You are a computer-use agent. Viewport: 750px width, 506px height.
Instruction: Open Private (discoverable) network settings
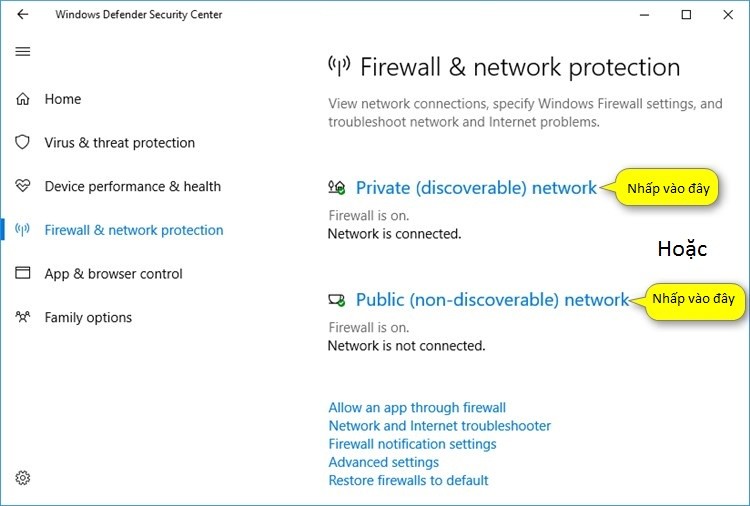click(476, 187)
